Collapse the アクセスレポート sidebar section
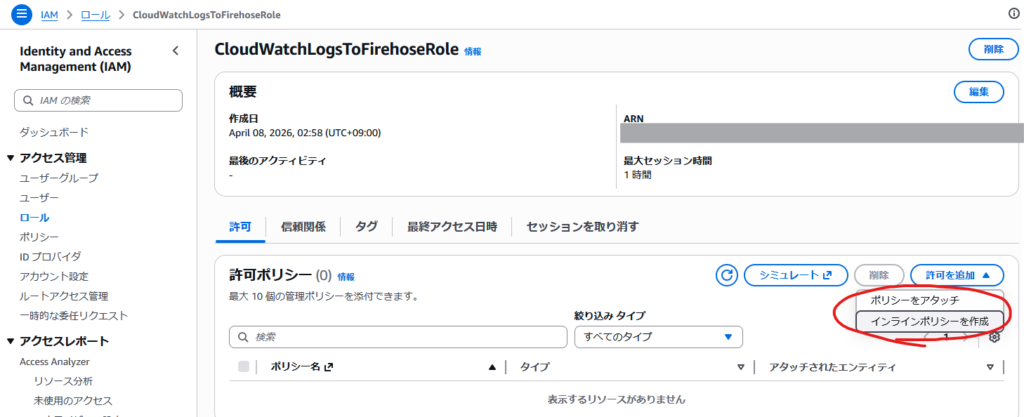The image size is (1024, 417). (11, 342)
